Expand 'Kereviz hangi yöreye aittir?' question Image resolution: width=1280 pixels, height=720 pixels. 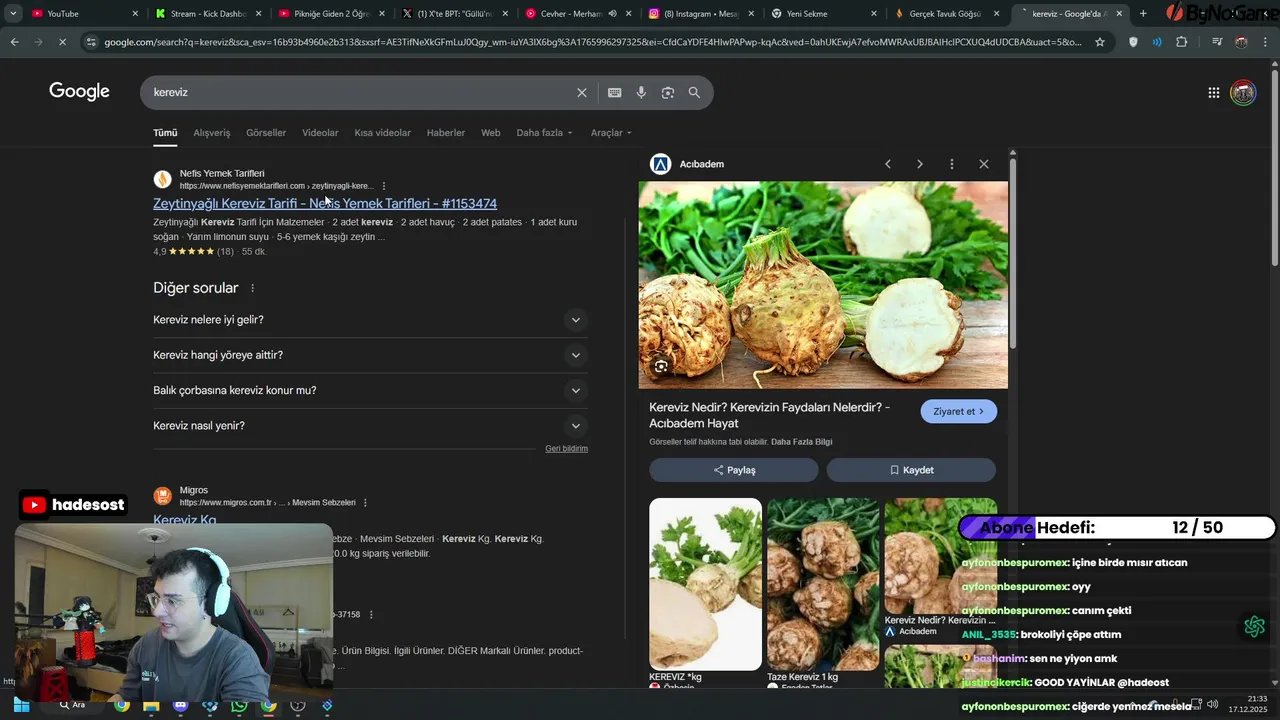(370, 355)
